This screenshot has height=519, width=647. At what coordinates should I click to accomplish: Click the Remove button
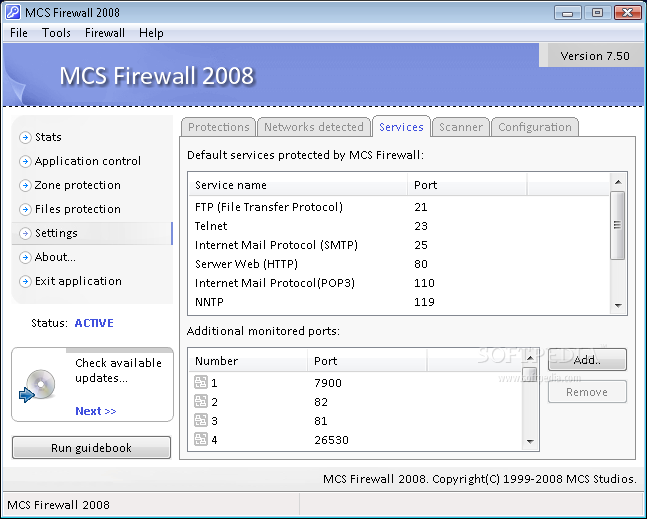point(587,392)
